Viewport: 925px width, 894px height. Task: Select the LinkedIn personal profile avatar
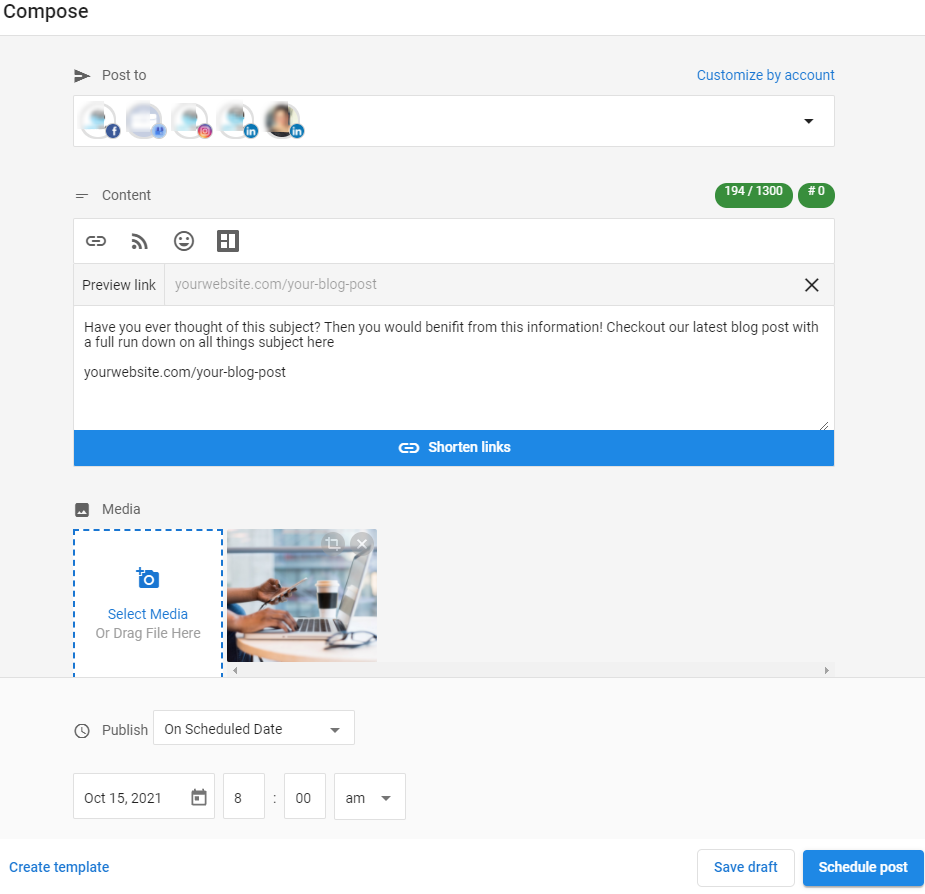click(283, 121)
